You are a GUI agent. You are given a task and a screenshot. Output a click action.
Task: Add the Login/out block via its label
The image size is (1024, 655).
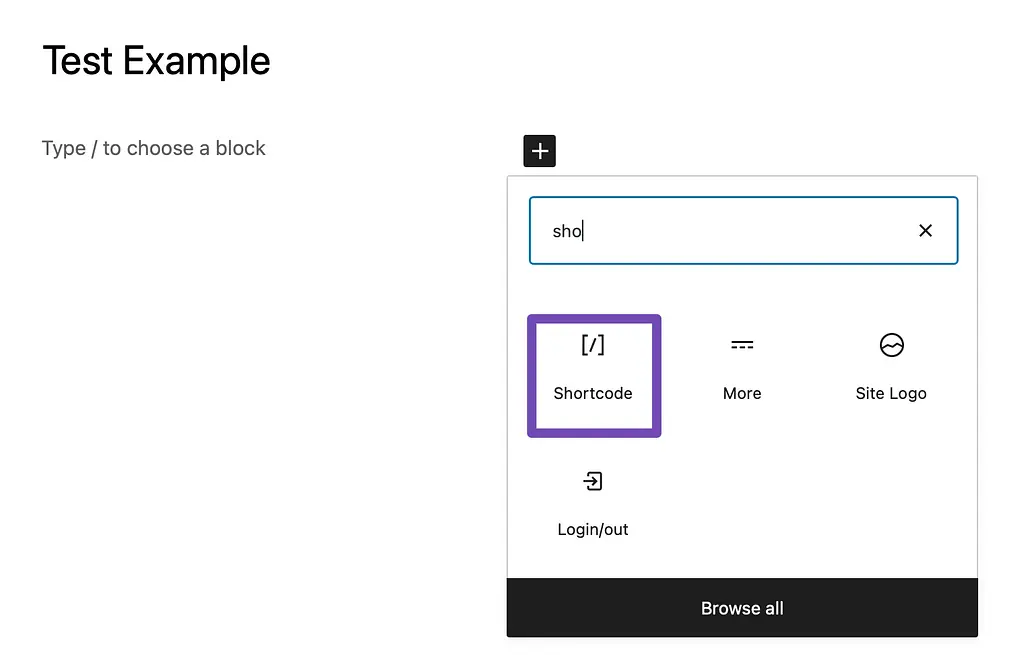tap(593, 529)
